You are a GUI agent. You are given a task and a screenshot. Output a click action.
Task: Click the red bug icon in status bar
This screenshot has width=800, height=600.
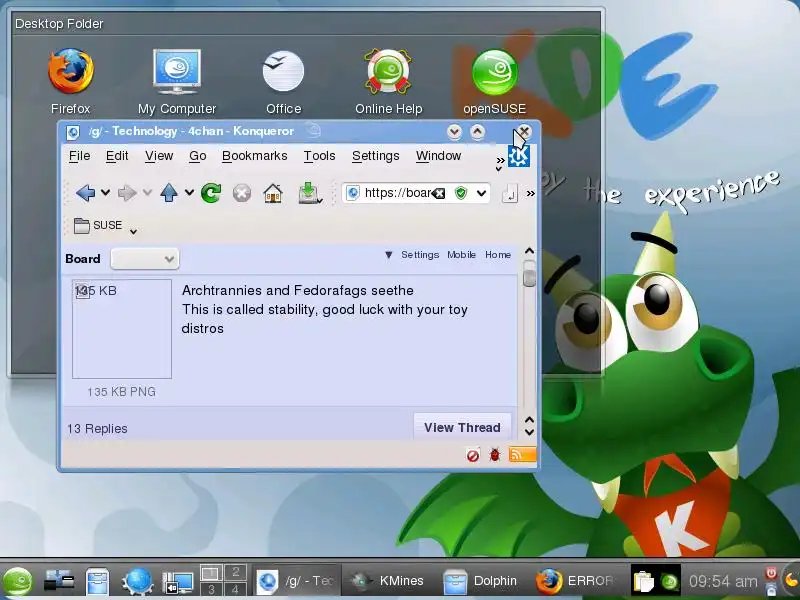click(x=494, y=454)
